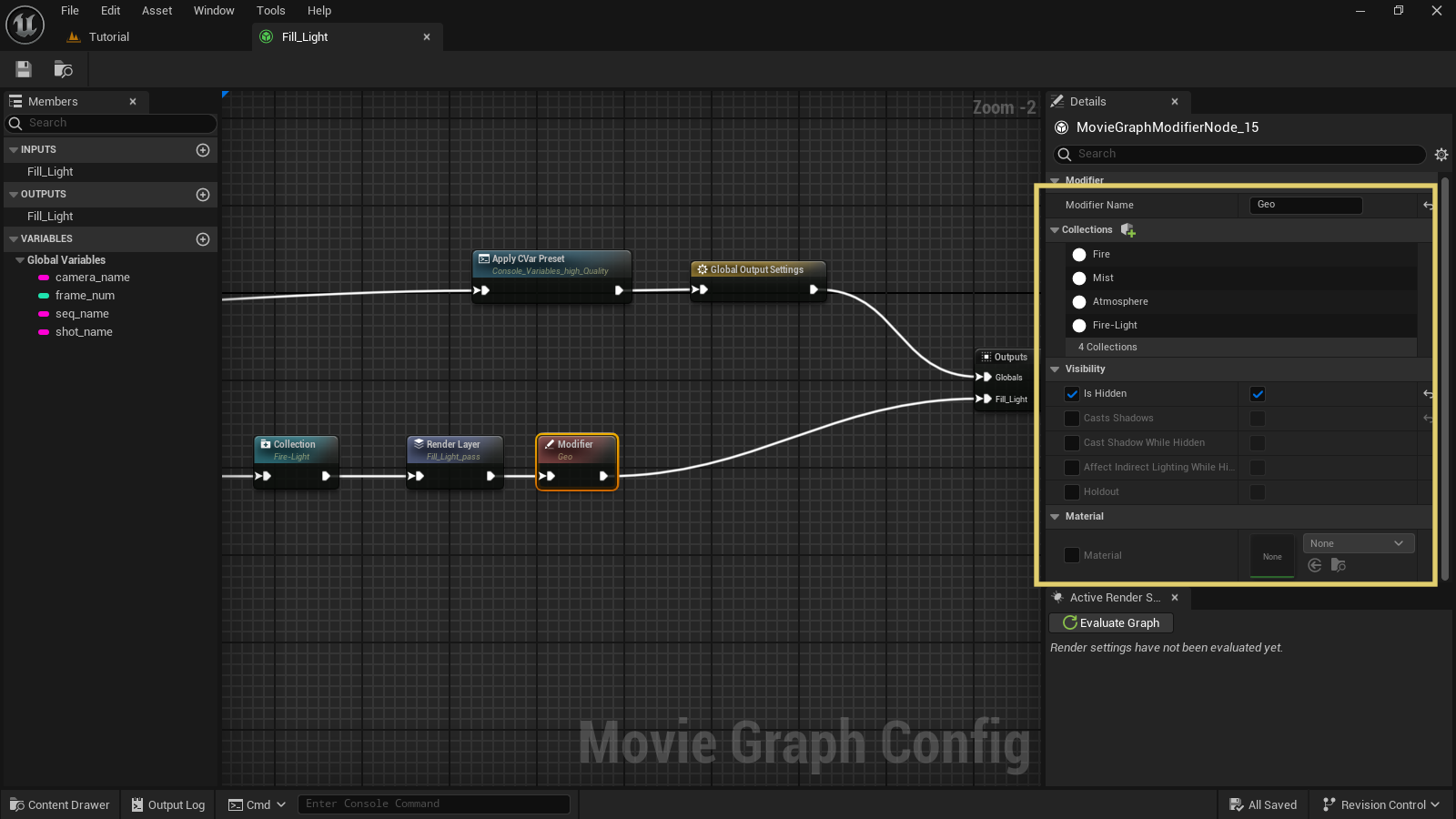Add a collection with the green plus icon
The height and width of the screenshot is (819, 1456).
tap(1128, 230)
